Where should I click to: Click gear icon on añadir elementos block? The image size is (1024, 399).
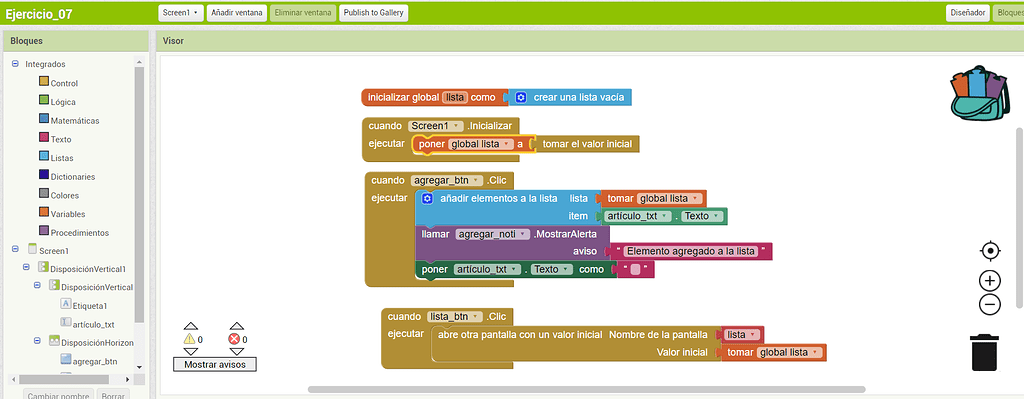tap(427, 199)
